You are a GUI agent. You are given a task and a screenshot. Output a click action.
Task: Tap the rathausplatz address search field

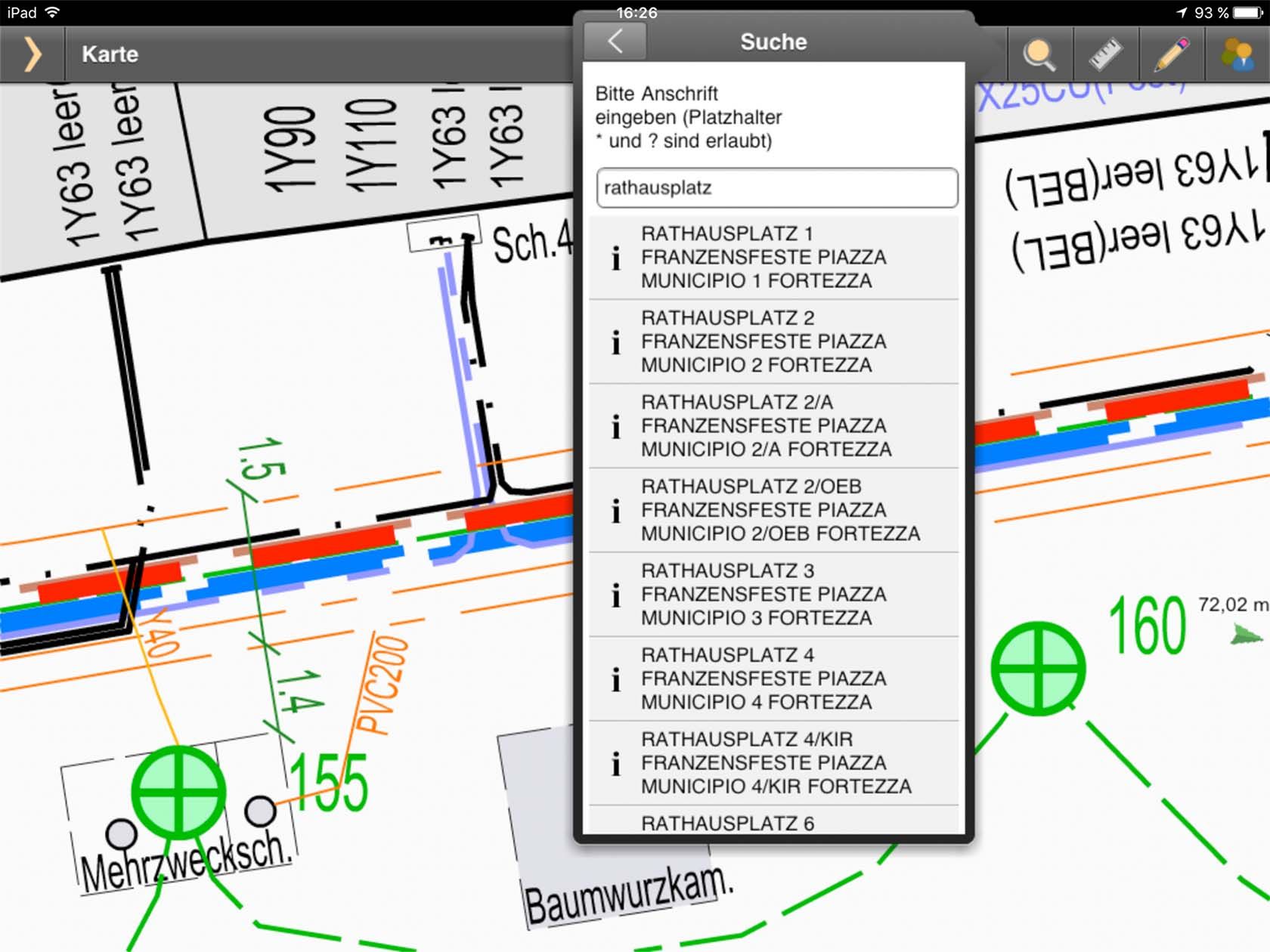(776, 188)
